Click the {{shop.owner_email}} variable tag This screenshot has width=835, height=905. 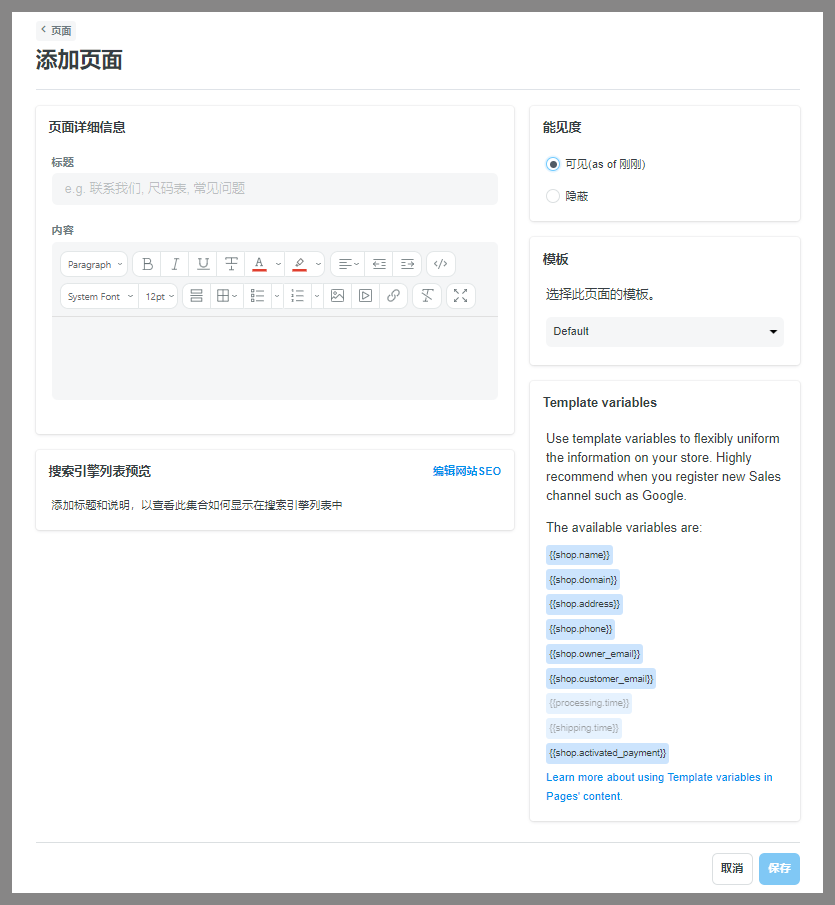[594, 654]
